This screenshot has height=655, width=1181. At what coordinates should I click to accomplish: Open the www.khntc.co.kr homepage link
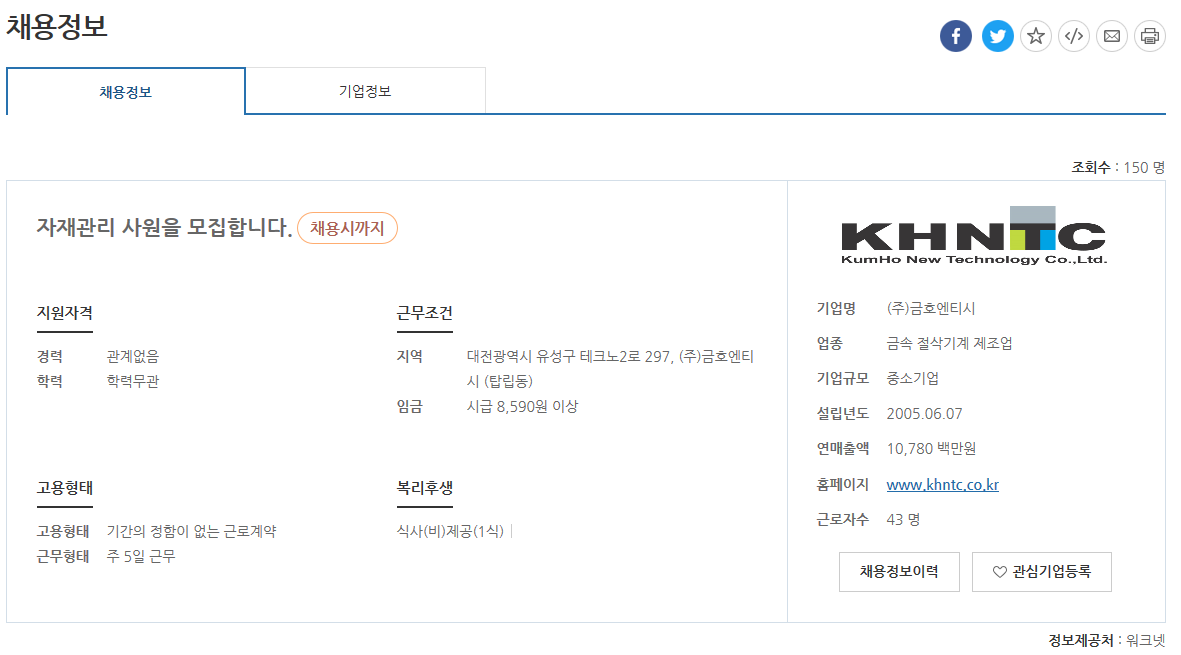tap(942, 485)
